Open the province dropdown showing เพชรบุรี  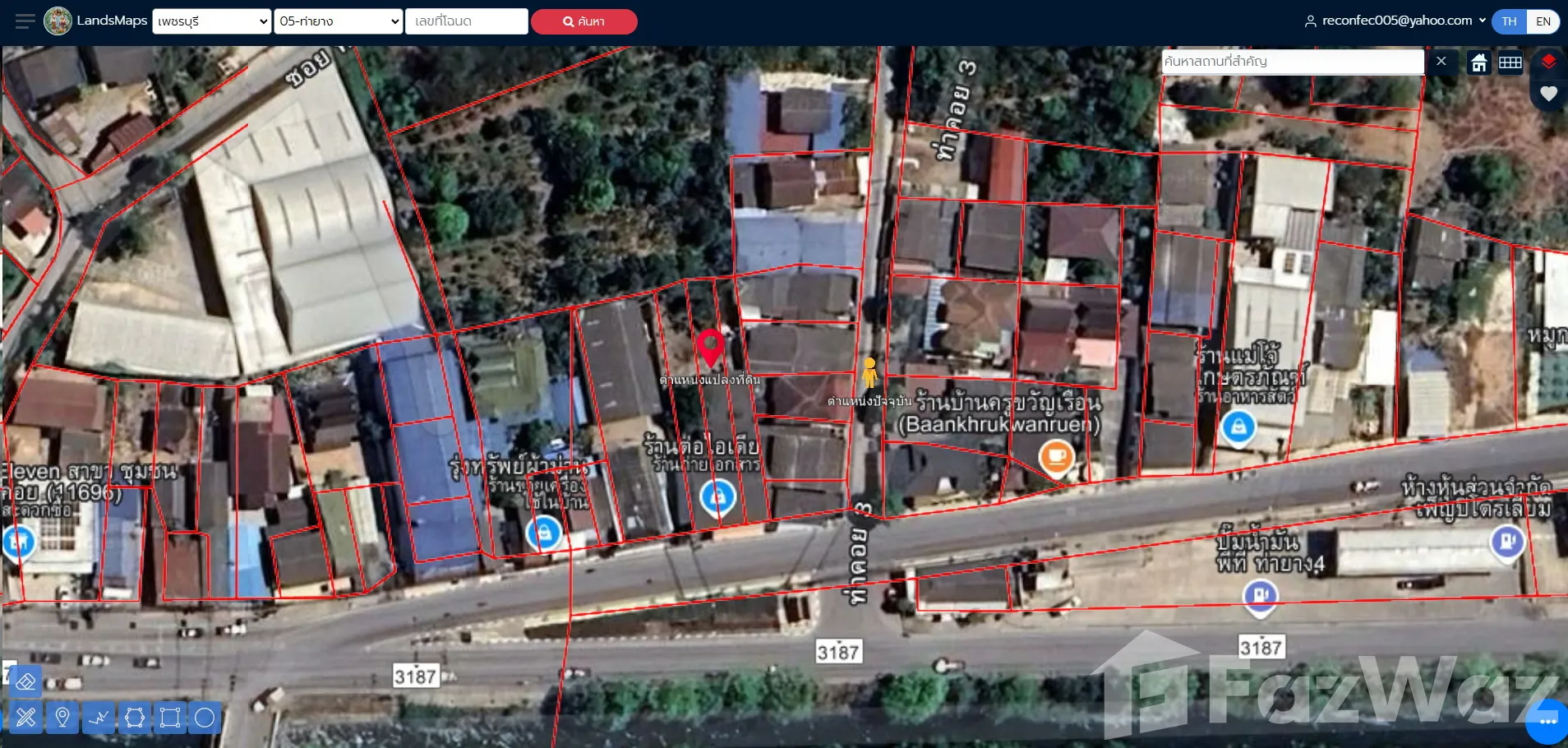click(x=212, y=21)
